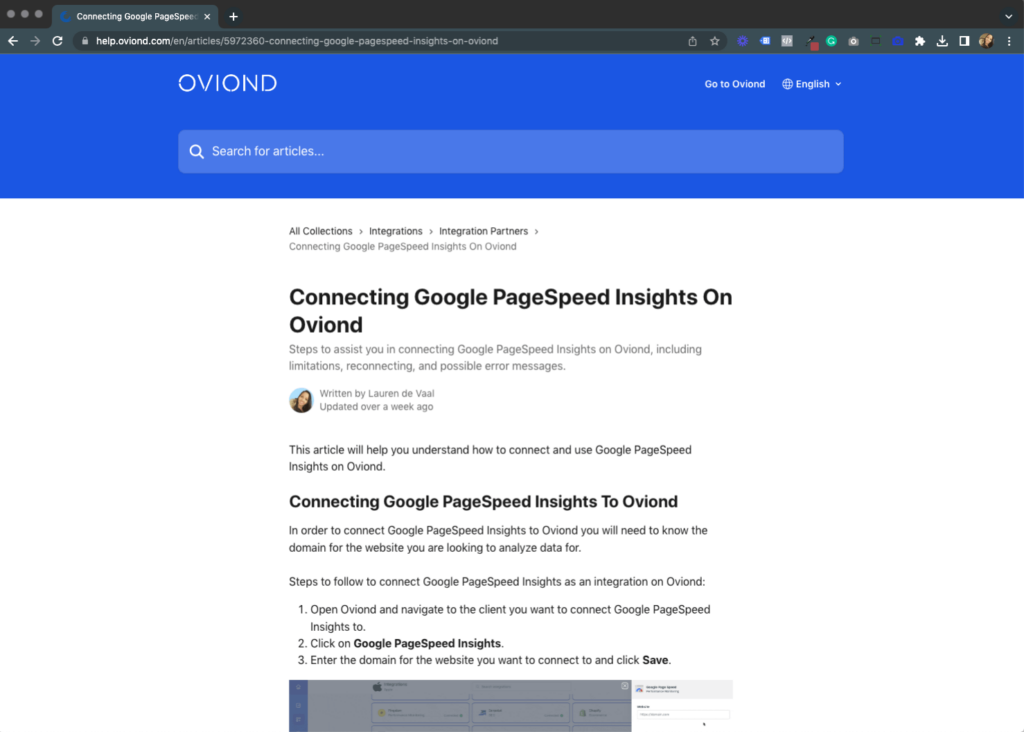This screenshot has height=732, width=1024.
Task: Expand the English language dropdown
Action: [812, 84]
